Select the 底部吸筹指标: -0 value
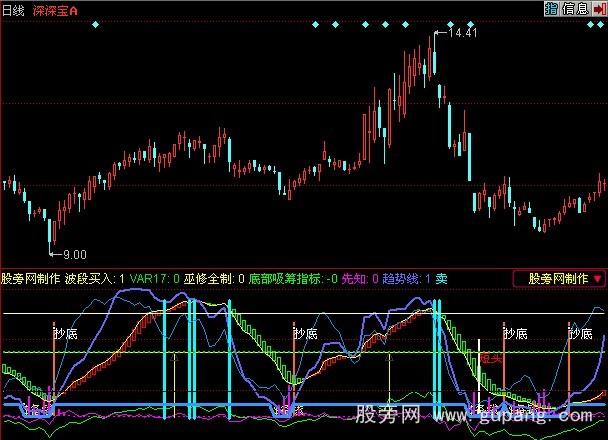The image size is (608, 440). coord(293,278)
